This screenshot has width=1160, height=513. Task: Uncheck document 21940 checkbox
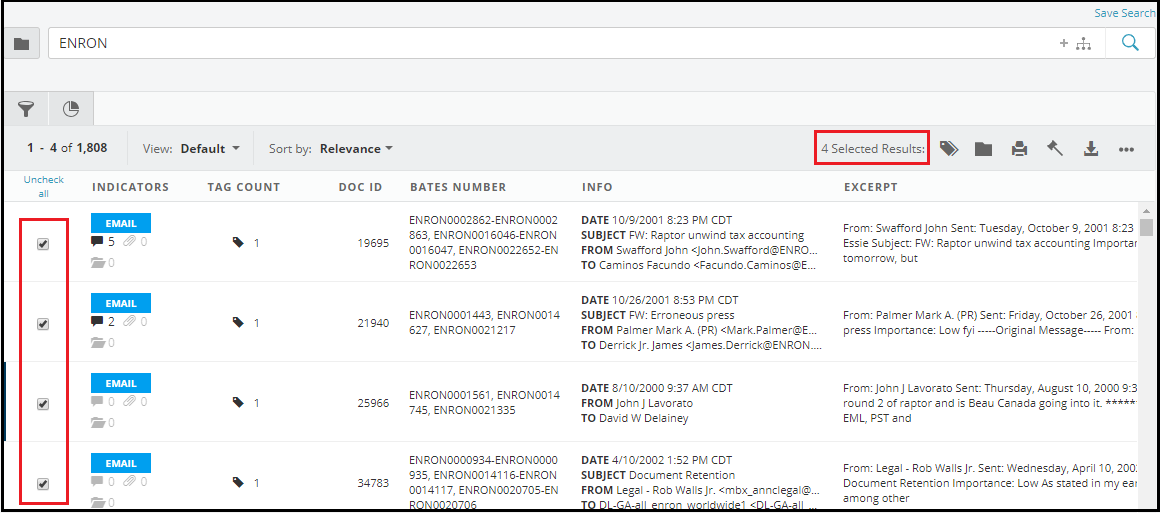click(43, 324)
